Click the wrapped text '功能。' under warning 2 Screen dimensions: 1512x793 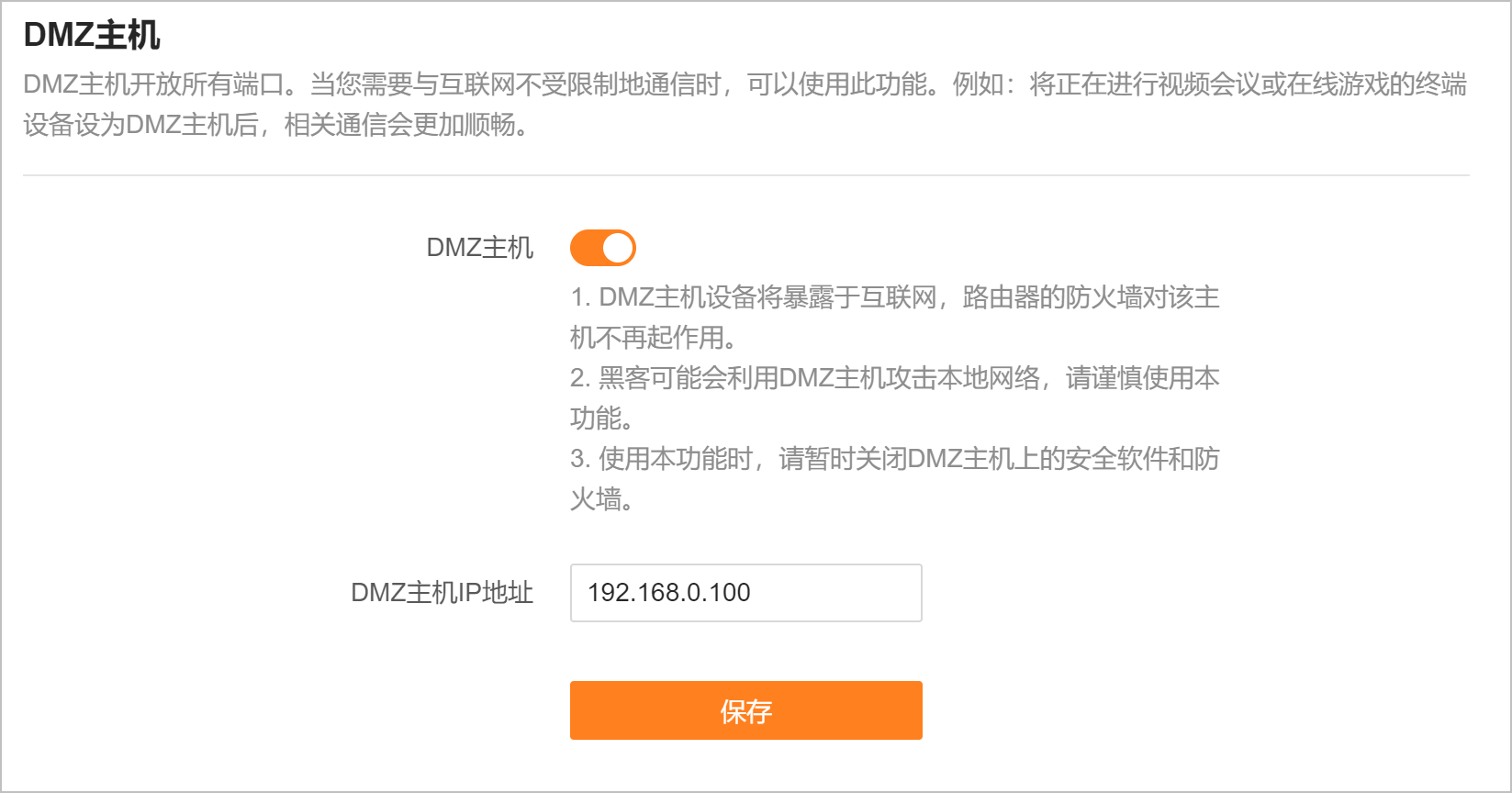tap(601, 419)
